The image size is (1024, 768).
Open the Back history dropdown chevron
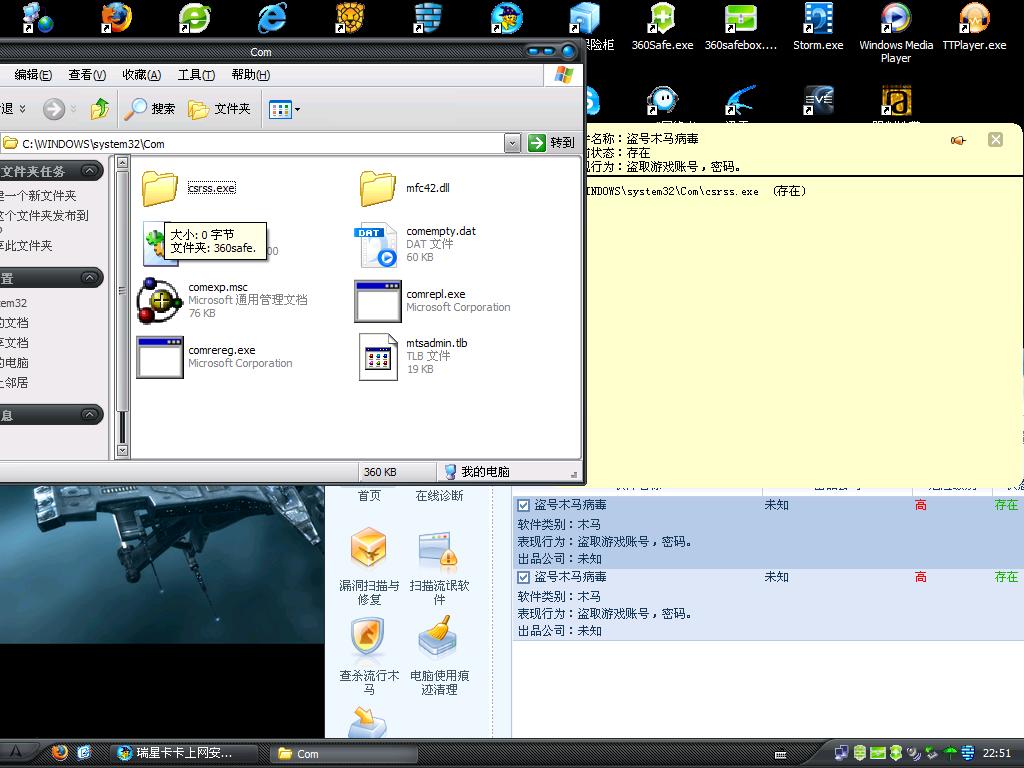[22, 108]
